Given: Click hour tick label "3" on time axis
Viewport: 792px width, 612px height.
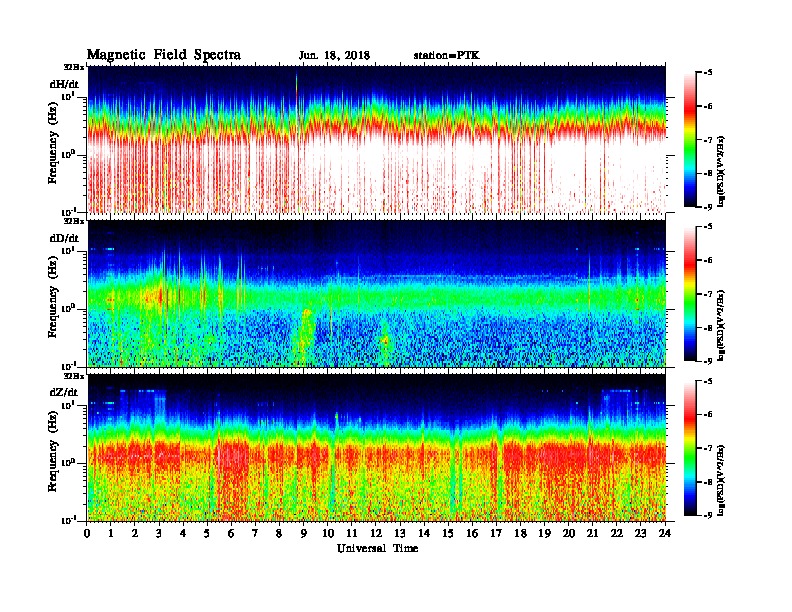Looking at the screenshot, I should 159,533.
